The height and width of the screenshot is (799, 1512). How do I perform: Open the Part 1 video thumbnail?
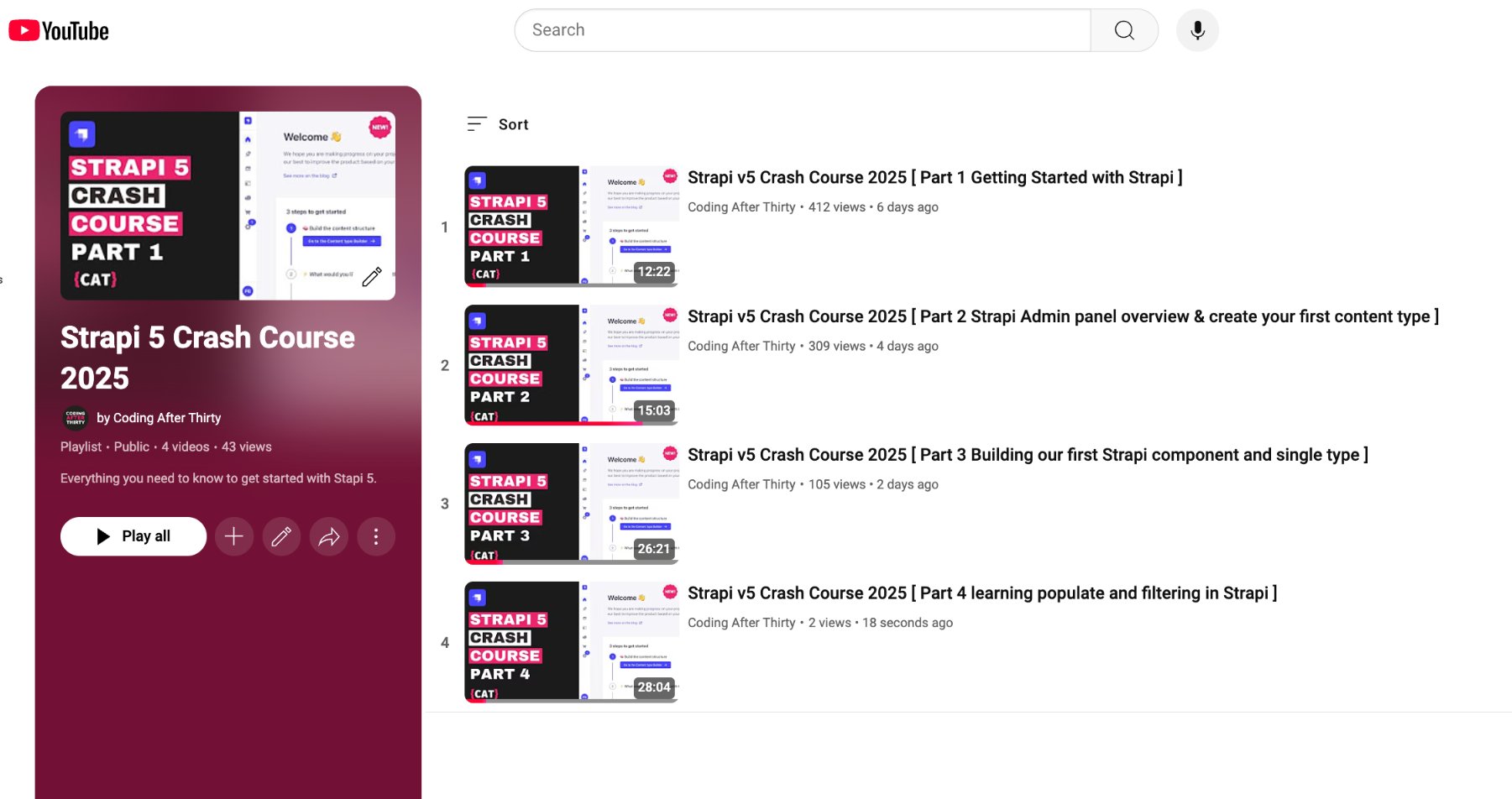pyautogui.click(x=572, y=227)
